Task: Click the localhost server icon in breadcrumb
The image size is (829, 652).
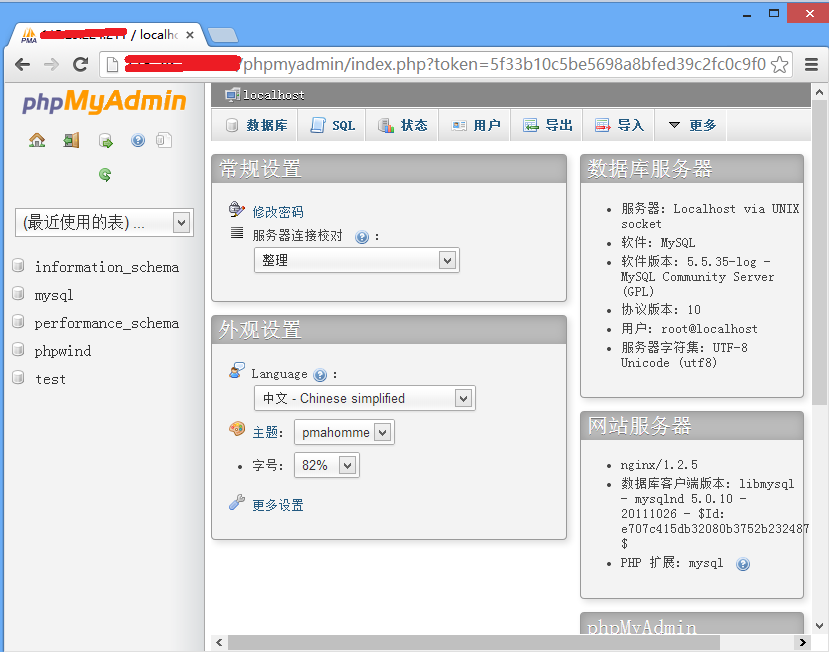Action: [232, 95]
